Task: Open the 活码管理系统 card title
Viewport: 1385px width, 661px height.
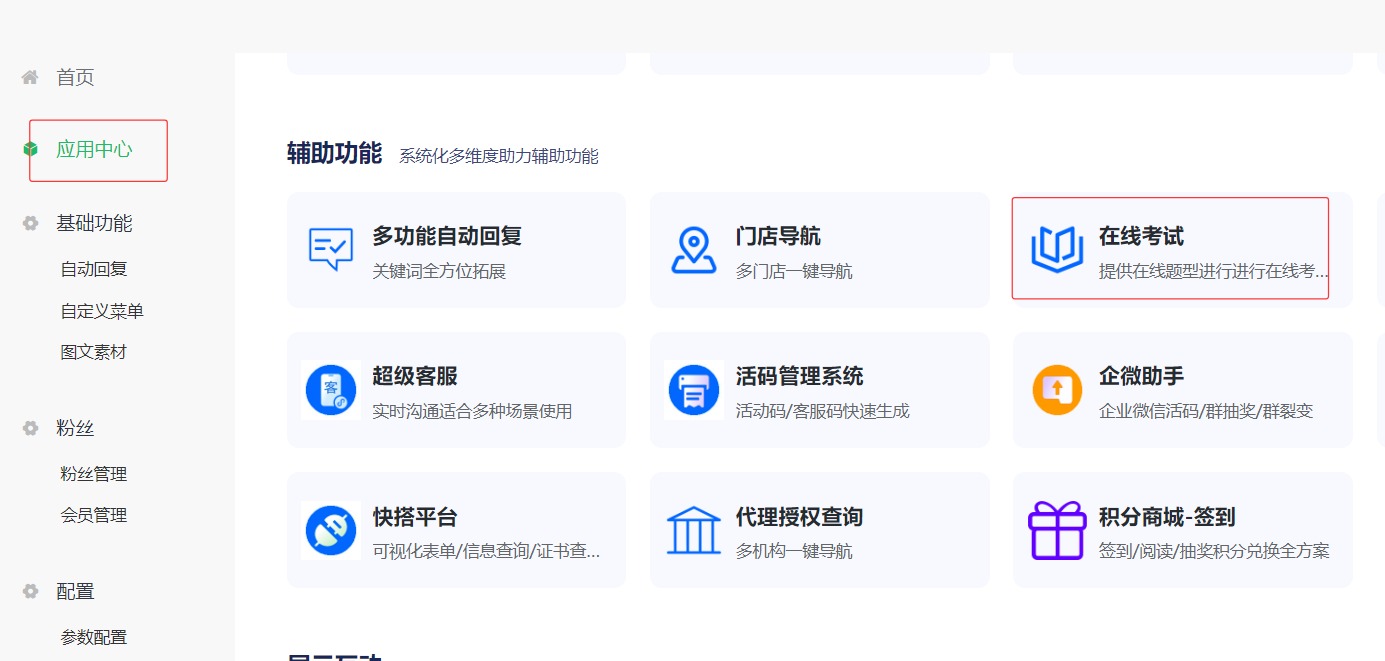Action: point(799,376)
